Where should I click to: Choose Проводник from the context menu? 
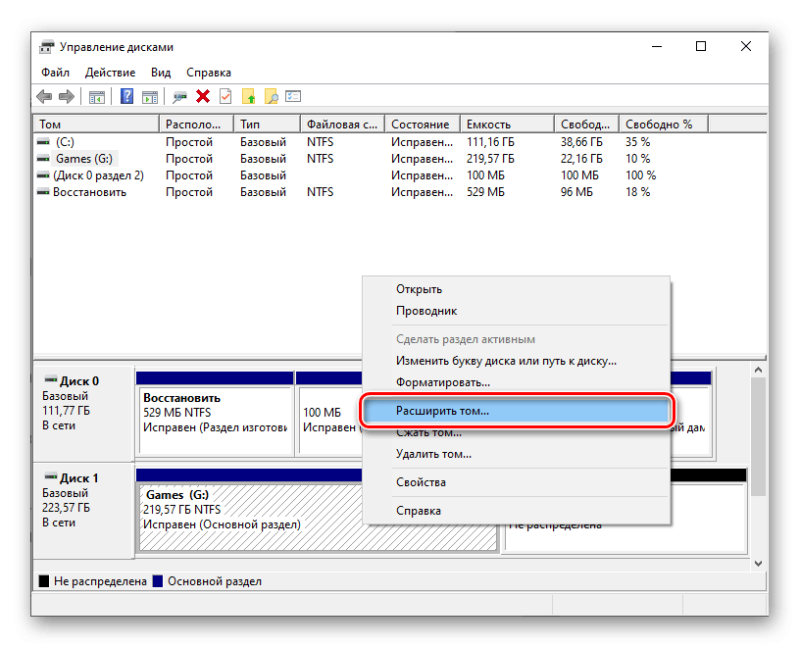[516, 311]
